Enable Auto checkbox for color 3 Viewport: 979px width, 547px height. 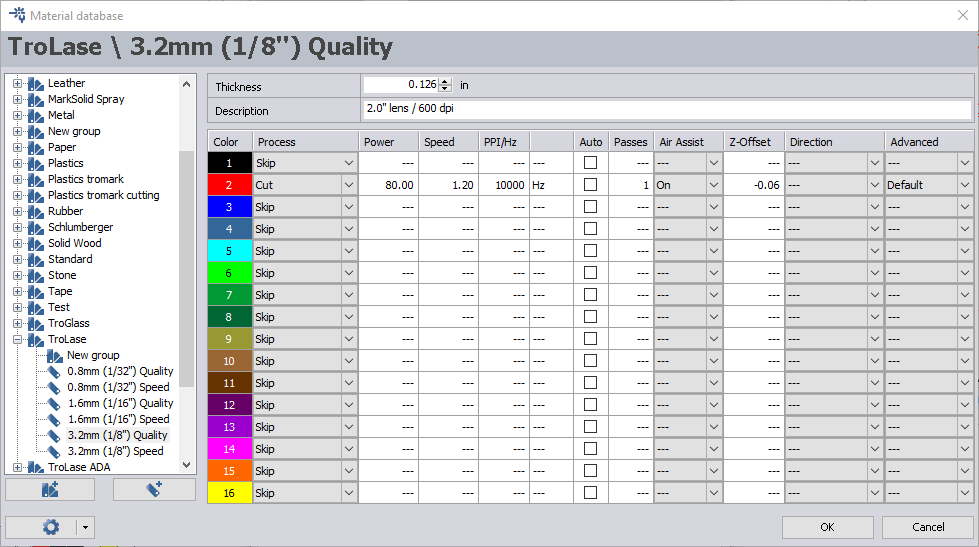[590, 207]
